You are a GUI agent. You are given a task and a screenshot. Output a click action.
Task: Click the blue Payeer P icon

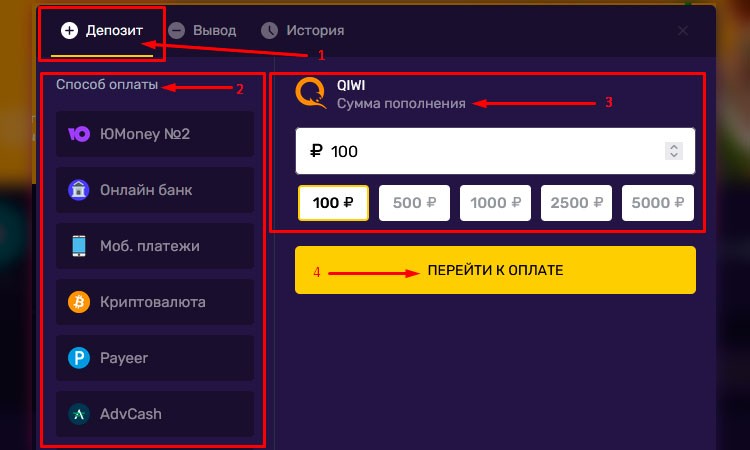click(79, 358)
